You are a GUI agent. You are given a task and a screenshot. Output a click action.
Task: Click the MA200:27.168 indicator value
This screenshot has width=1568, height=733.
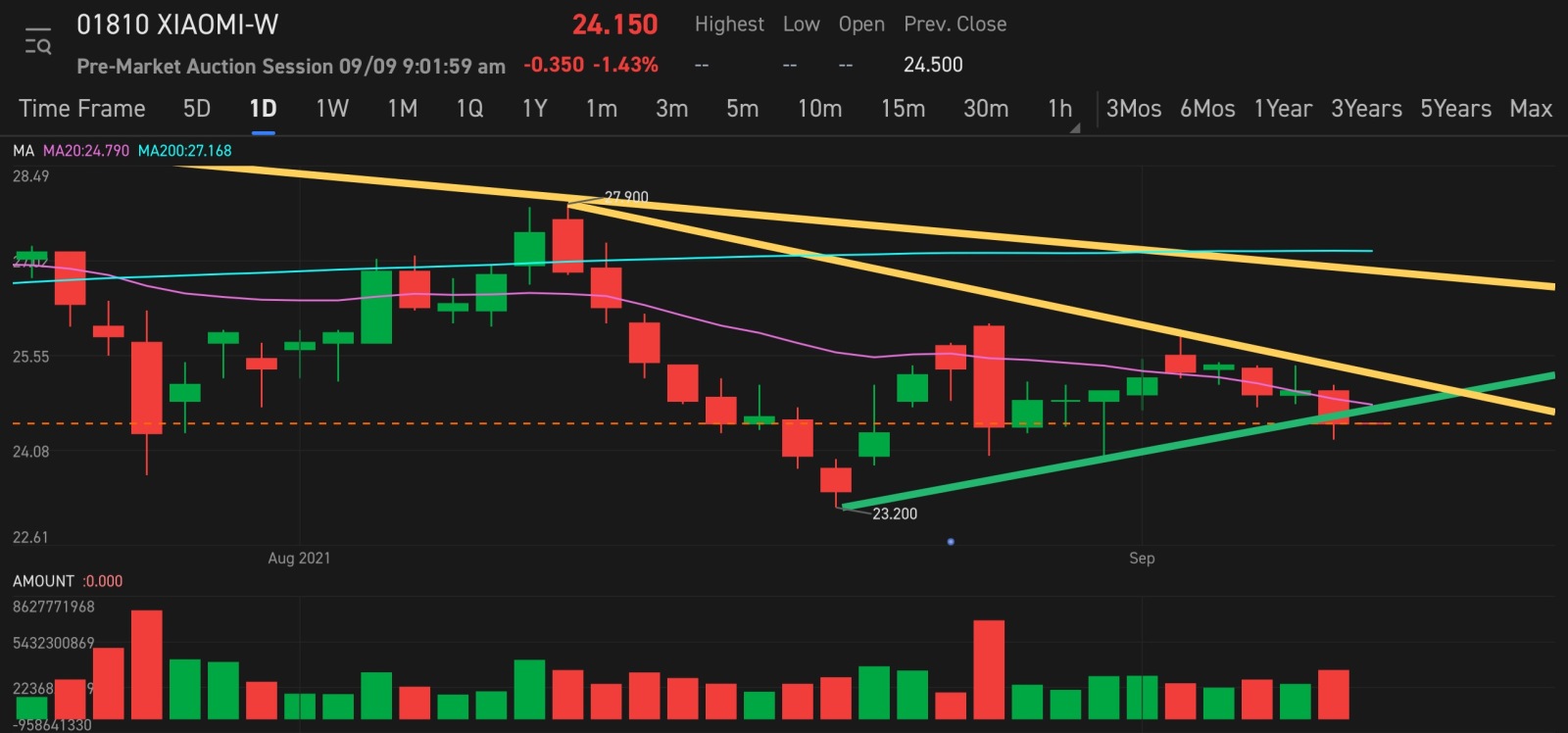point(185,151)
